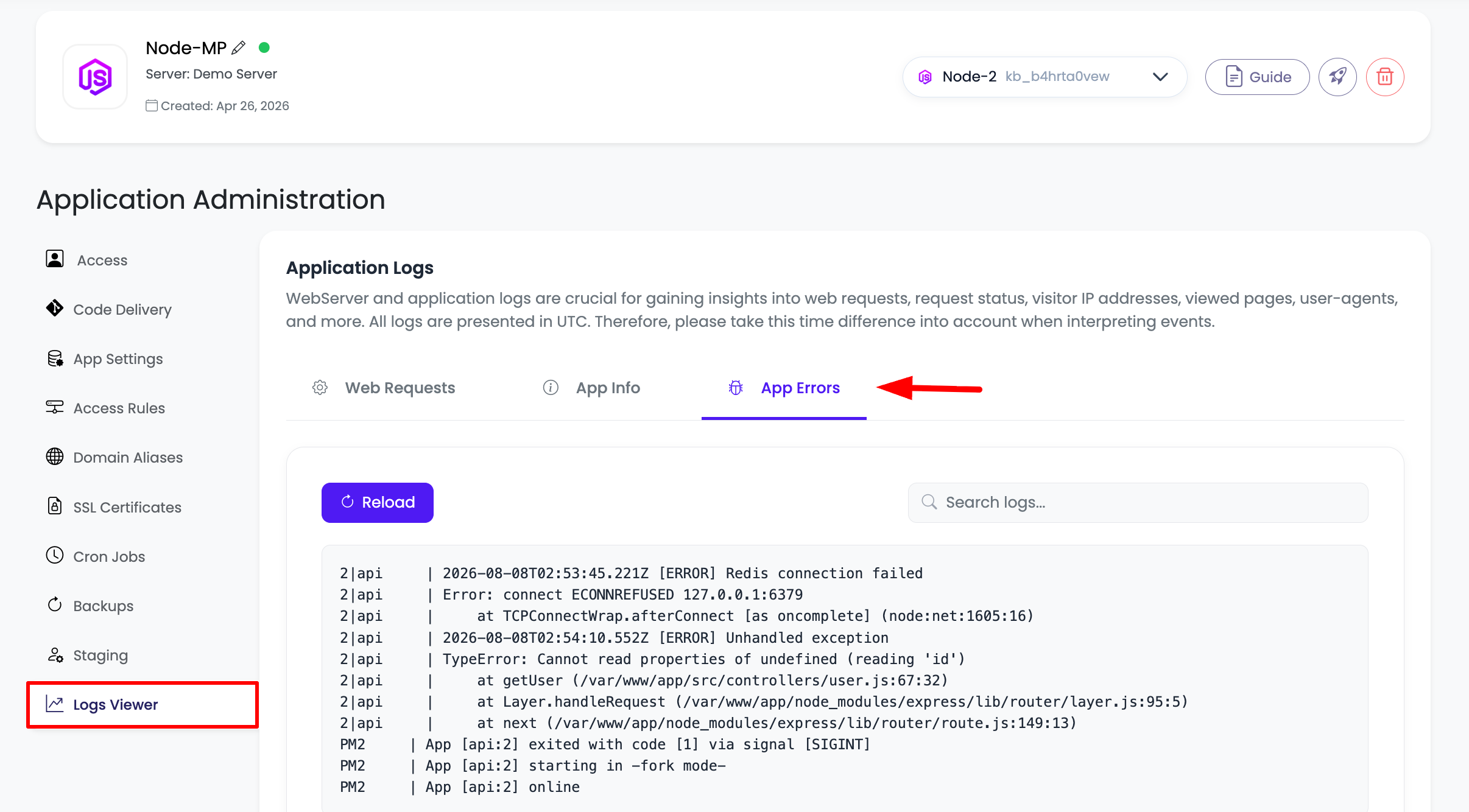Click the 'Layer.handleRequest' stack trace line
This screenshot has height=812, width=1469.
pos(764,702)
